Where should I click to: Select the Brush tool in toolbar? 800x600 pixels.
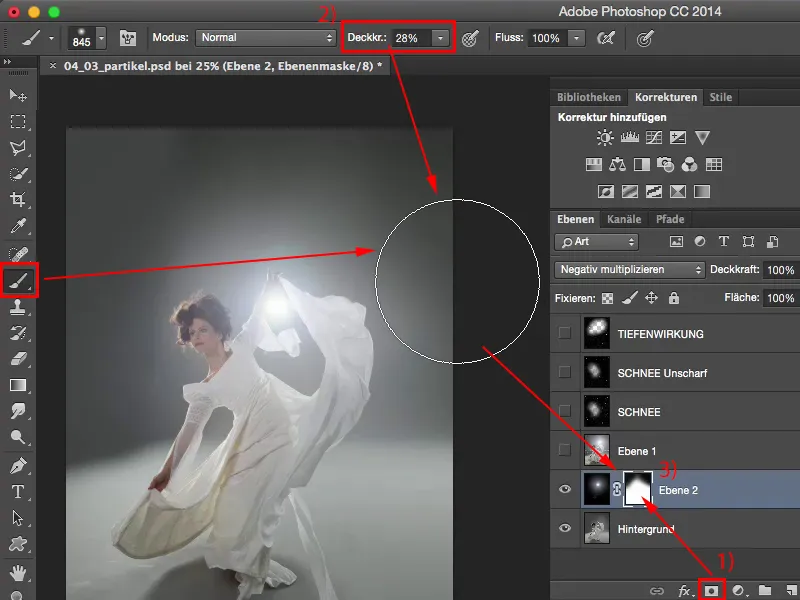coord(19,280)
